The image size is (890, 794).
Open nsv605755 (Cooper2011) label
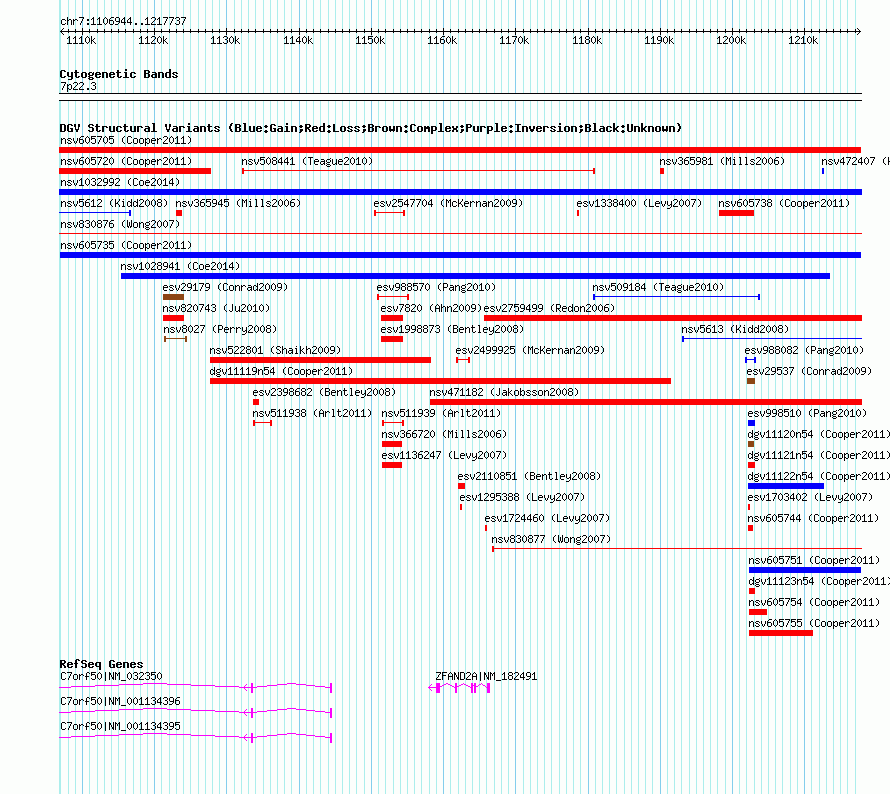pyautogui.click(x=814, y=623)
